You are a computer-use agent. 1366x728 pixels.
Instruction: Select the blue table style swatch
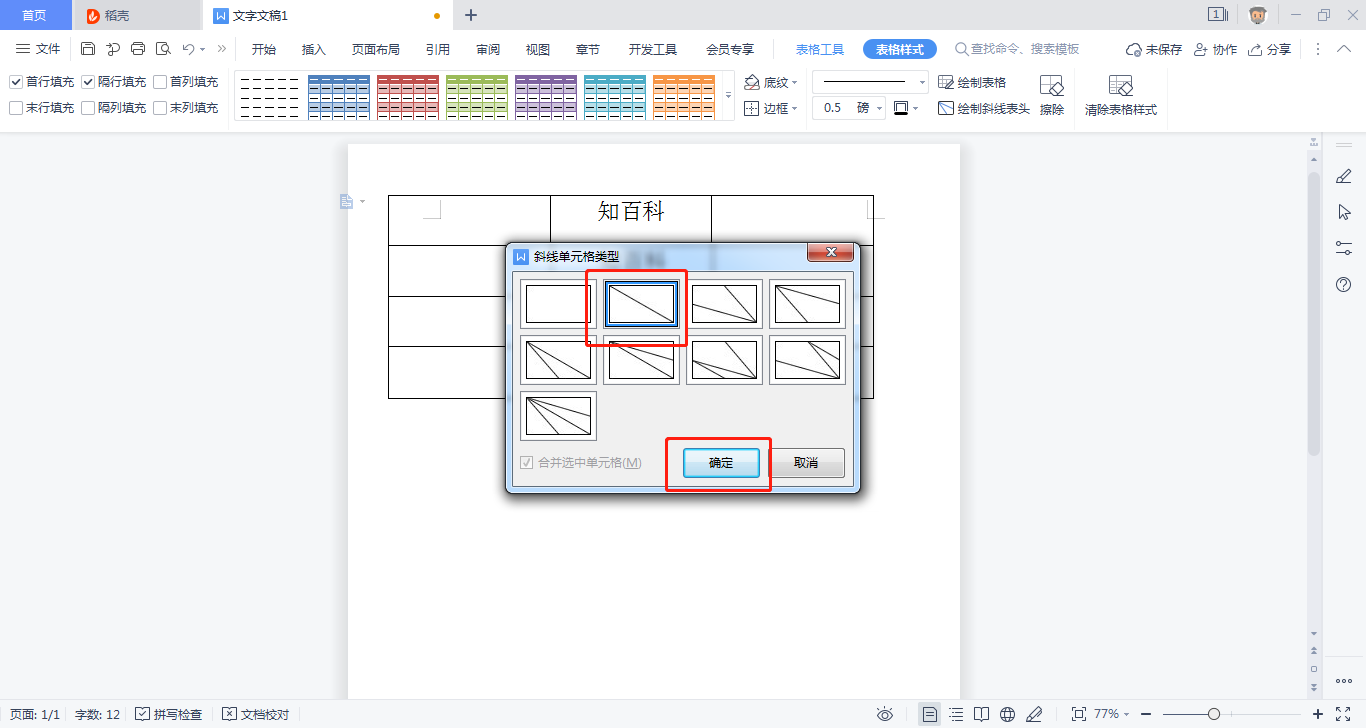pyautogui.click(x=338, y=97)
